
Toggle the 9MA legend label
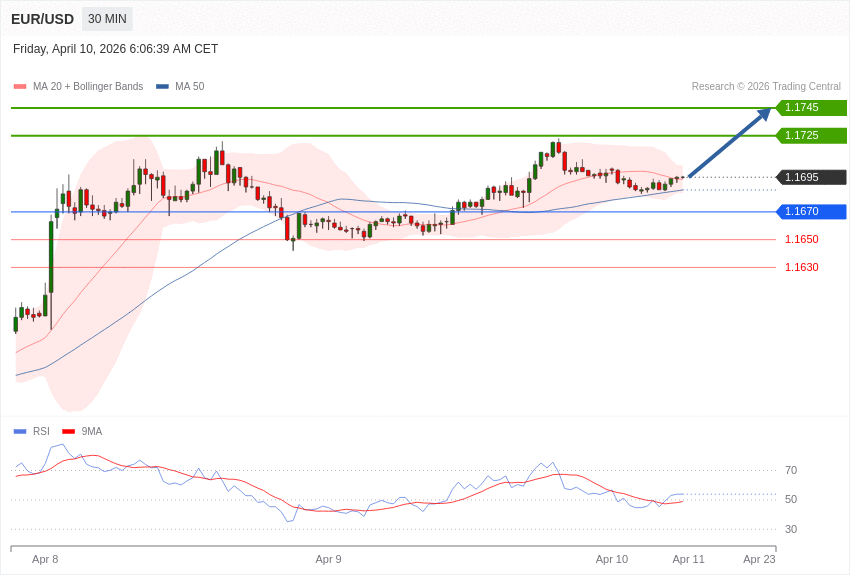[92, 432]
